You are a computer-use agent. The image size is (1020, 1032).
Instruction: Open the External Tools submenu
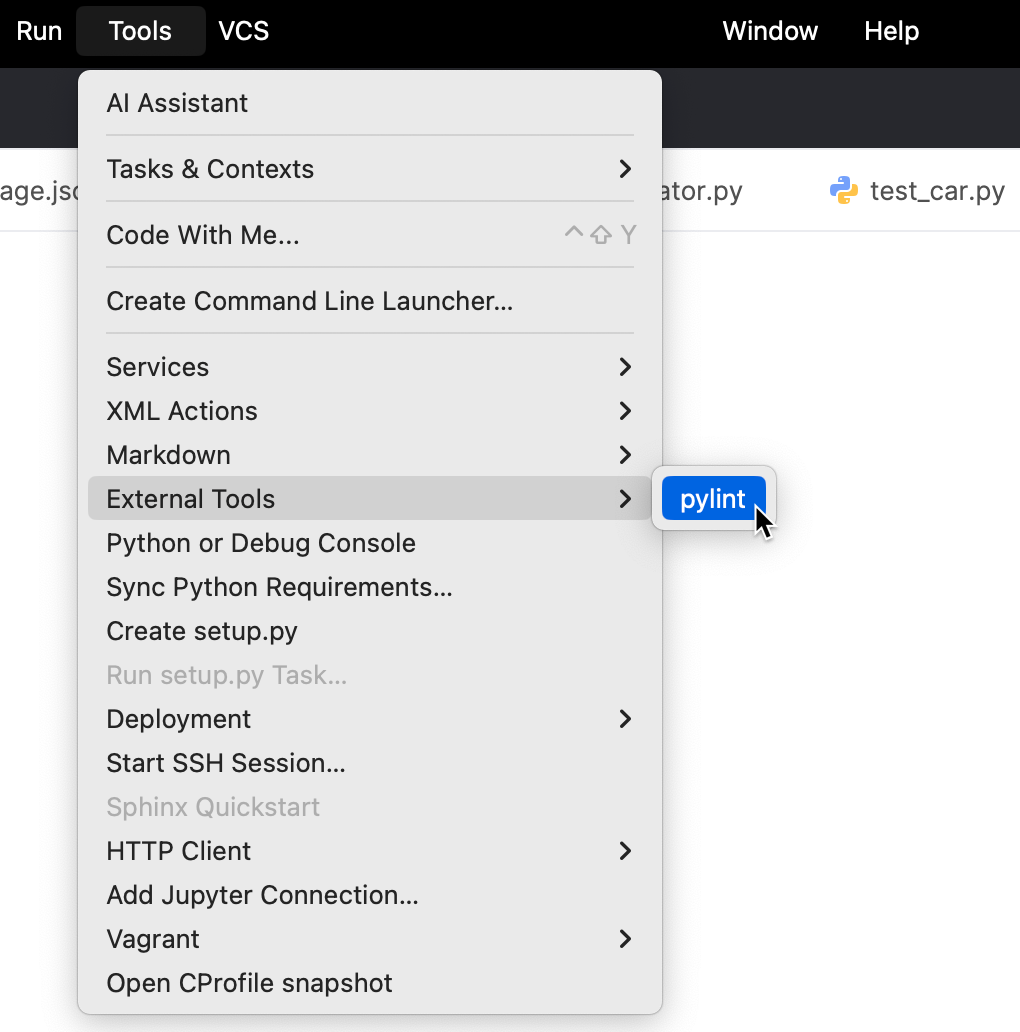(x=190, y=498)
